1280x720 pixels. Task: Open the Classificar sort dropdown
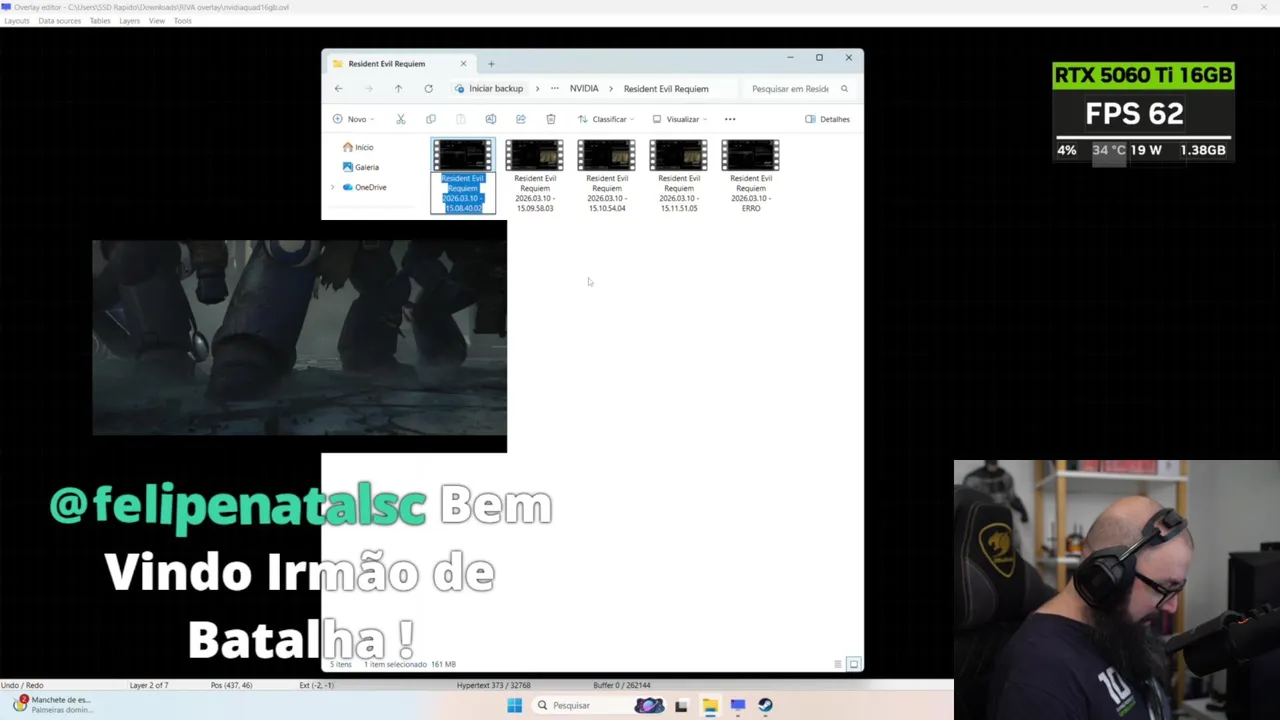click(606, 119)
